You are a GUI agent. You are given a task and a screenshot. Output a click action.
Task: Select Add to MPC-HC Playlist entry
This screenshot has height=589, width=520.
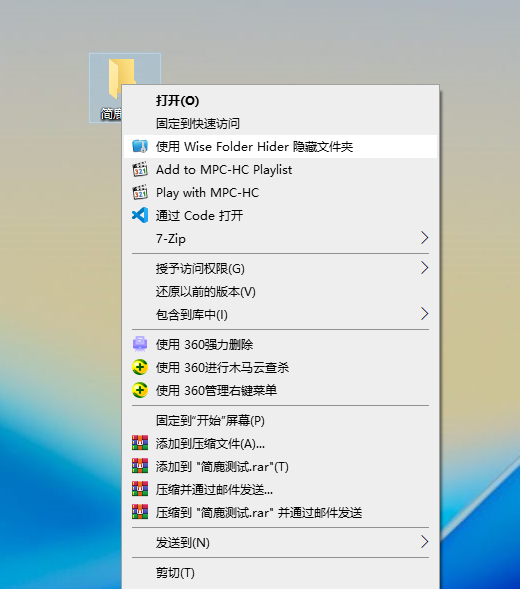click(281, 170)
